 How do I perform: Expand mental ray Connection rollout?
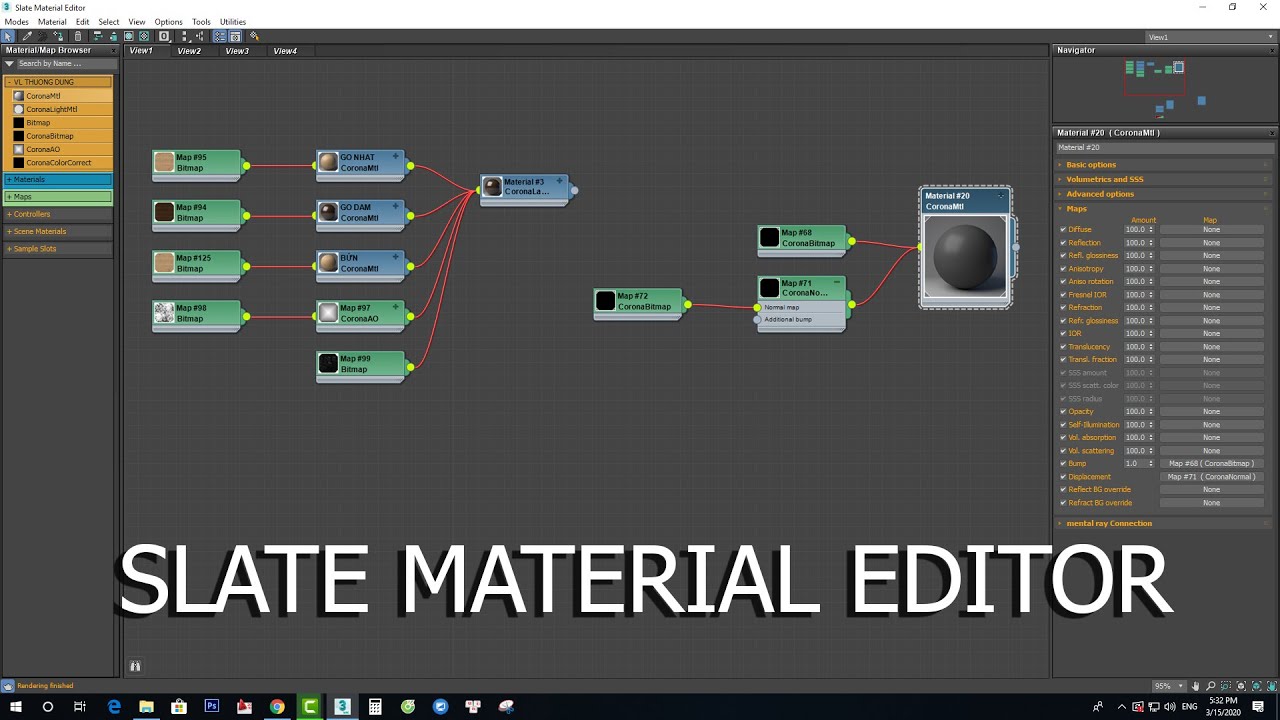pos(1164,523)
